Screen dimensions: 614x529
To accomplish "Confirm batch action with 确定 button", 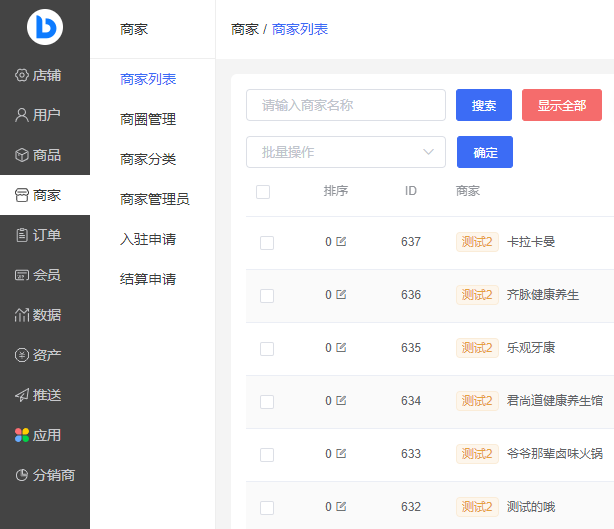I will (485, 152).
